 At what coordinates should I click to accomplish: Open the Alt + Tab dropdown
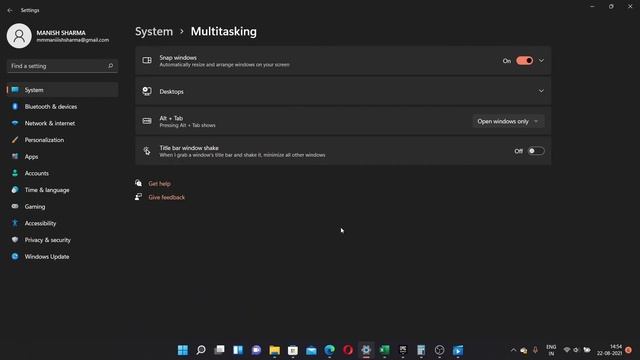[x=508, y=121]
